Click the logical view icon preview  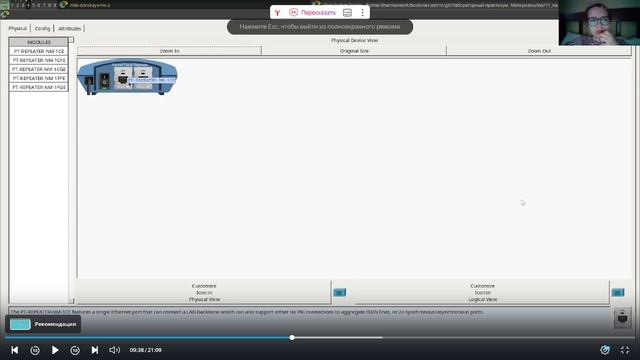[x=618, y=292]
